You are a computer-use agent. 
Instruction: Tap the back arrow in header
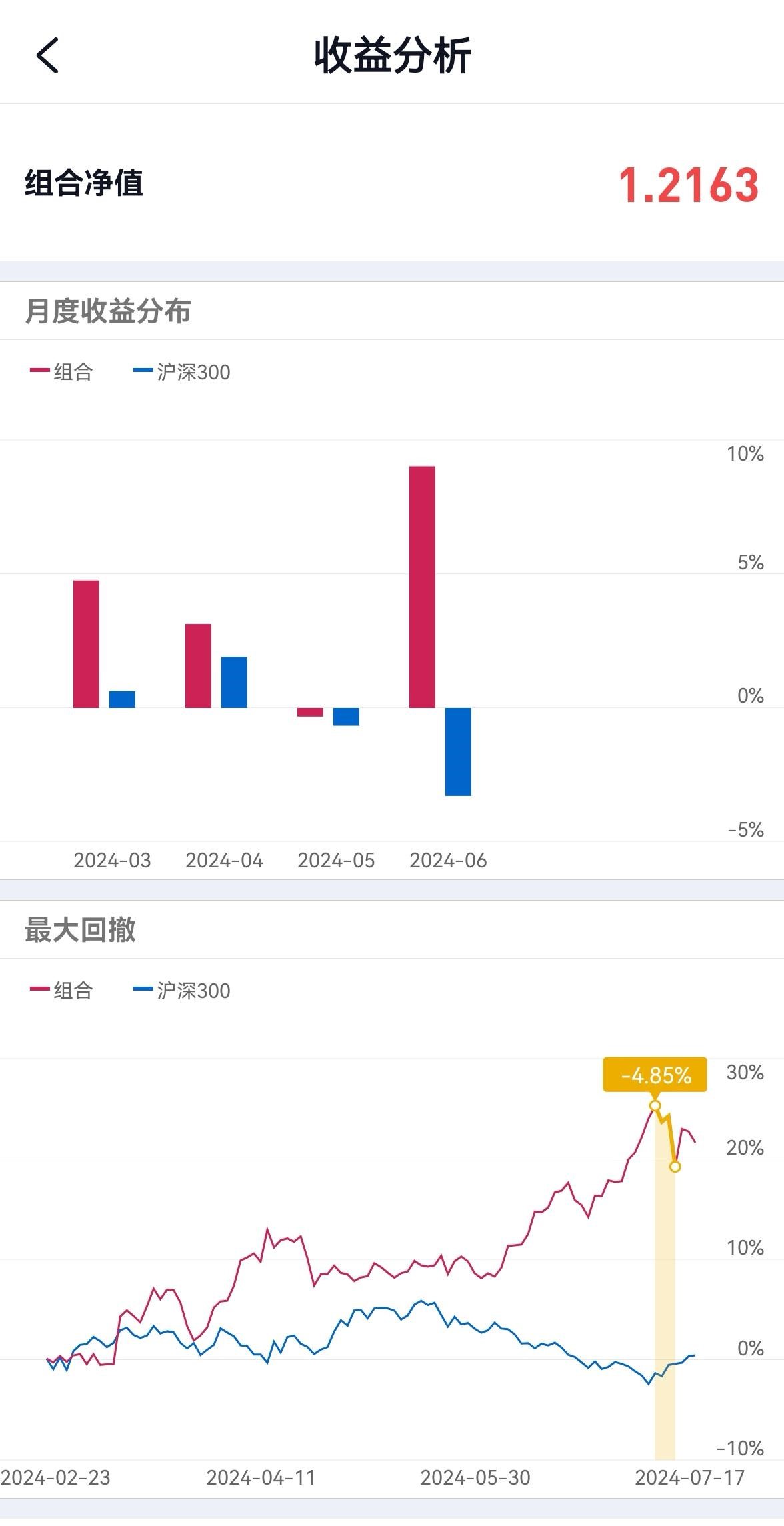pyautogui.click(x=47, y=55)
